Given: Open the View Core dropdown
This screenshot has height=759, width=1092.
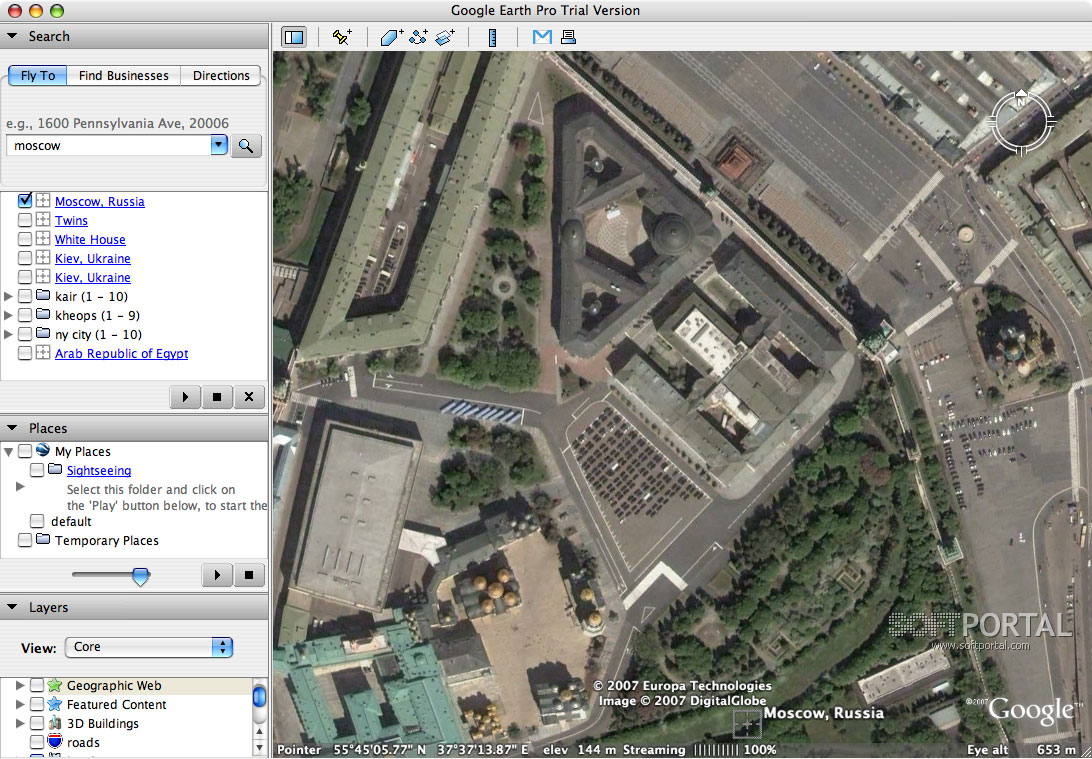Looking at the screenshot, I should pos(150,647).
